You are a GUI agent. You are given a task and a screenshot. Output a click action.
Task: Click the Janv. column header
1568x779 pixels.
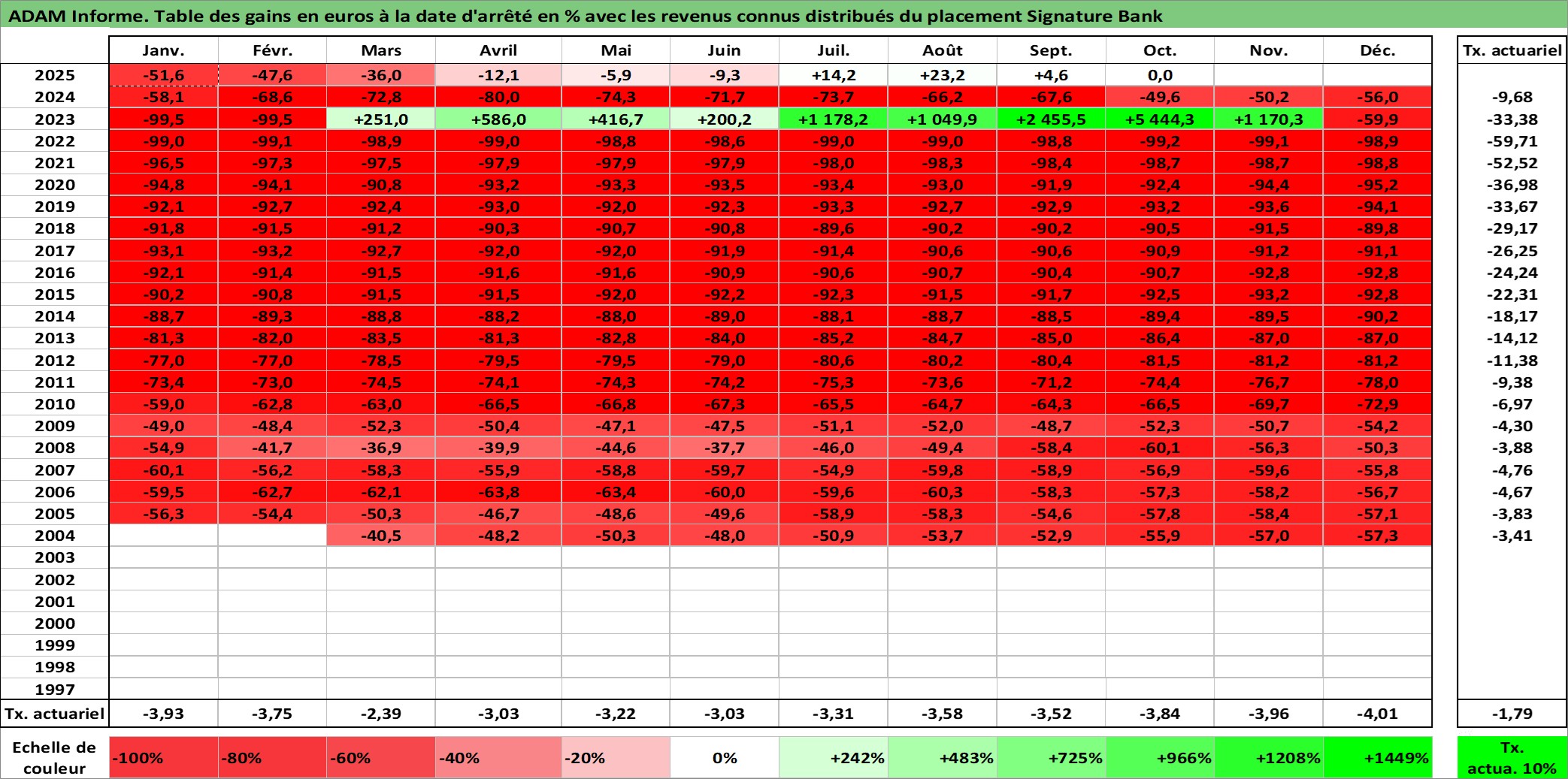(x=163, y=50)
